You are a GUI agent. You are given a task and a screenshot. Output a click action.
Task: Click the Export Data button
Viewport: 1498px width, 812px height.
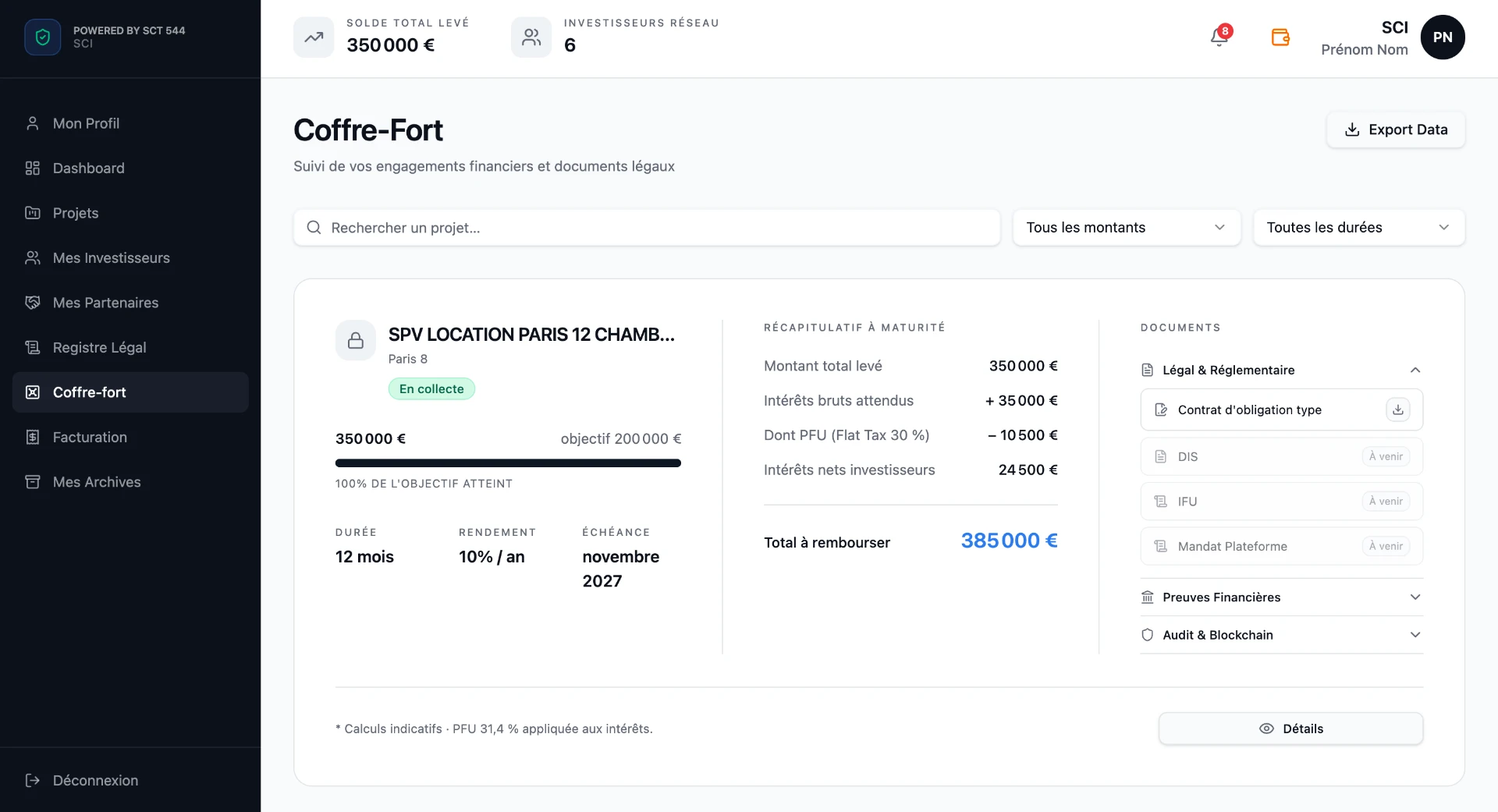(1396, 129)
